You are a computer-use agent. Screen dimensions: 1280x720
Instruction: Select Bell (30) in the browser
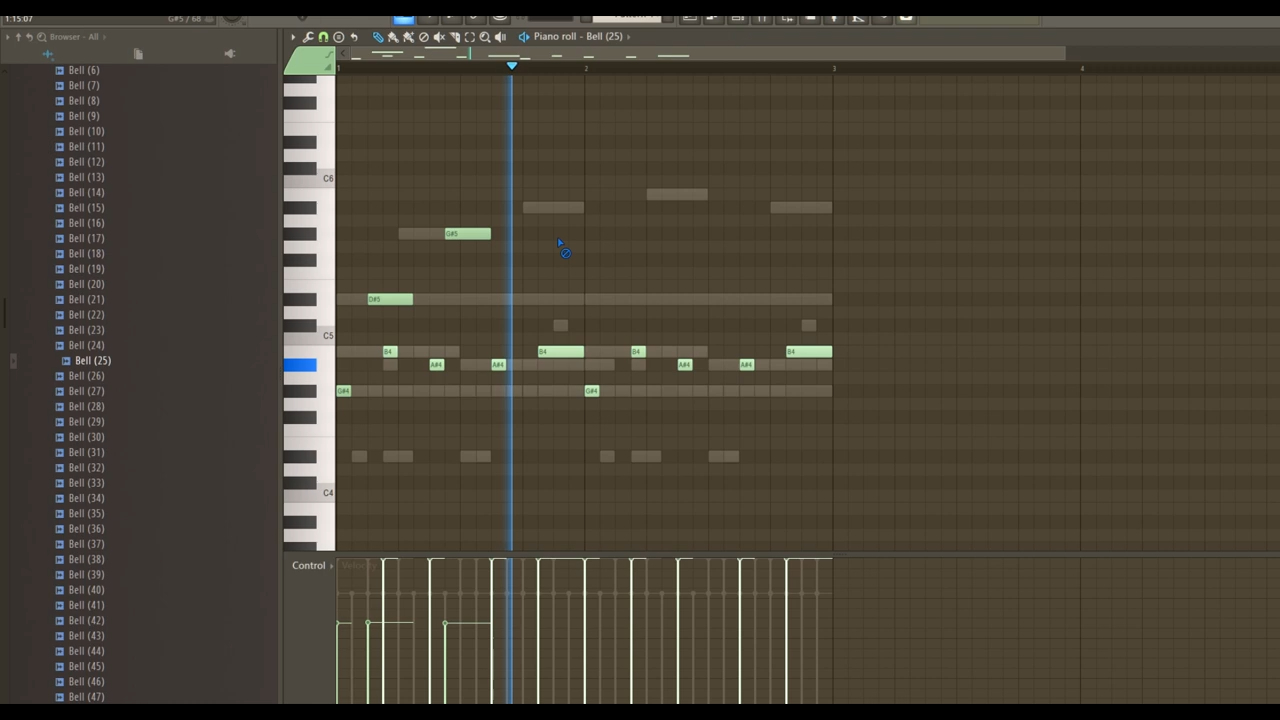tap(86, 437)
